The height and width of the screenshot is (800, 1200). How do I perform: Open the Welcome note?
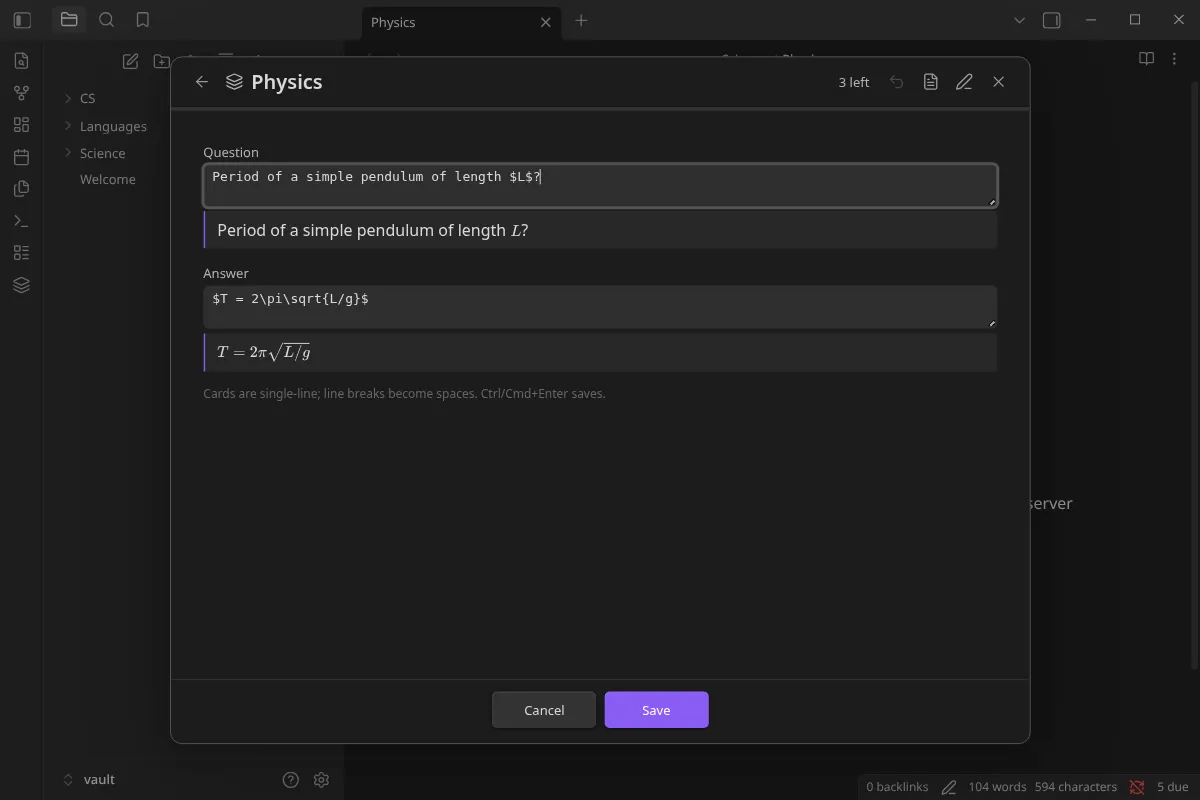tap(107, 180)
